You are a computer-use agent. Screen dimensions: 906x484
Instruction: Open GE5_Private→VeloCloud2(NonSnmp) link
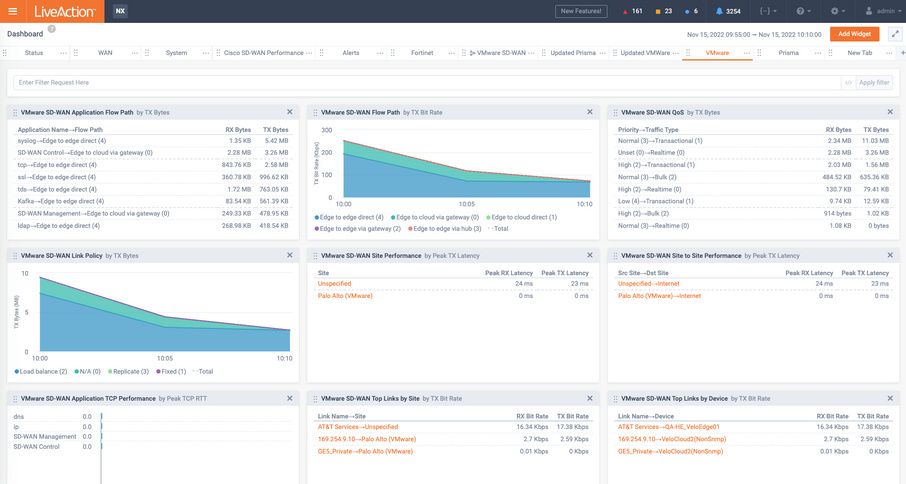point(670,451)
